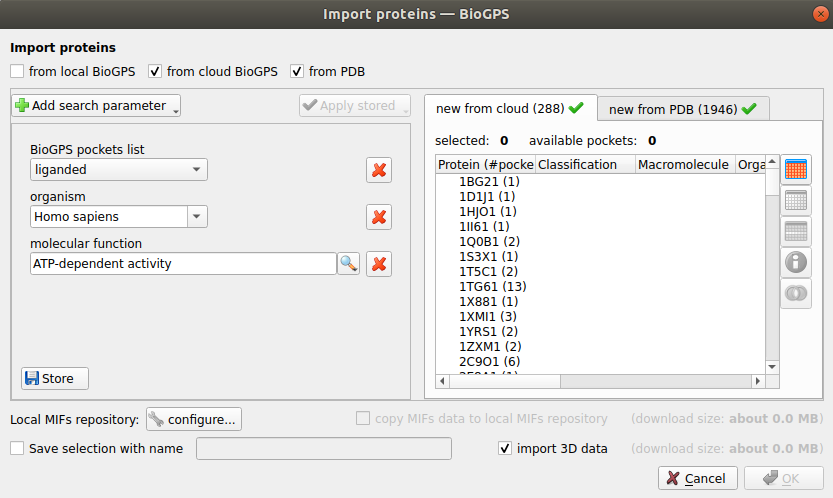833x498 pixels.
Task: Sort by Organism column header
Action: tap(751, 165)
